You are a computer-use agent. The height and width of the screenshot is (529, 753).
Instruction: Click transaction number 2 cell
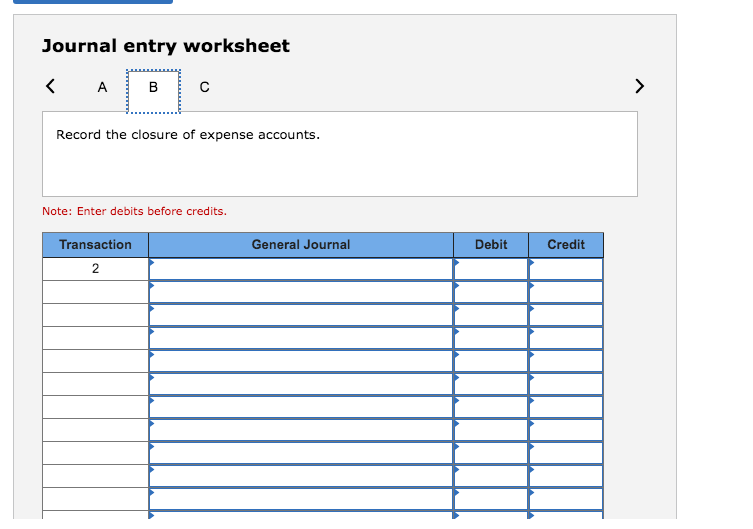[95, 269]
